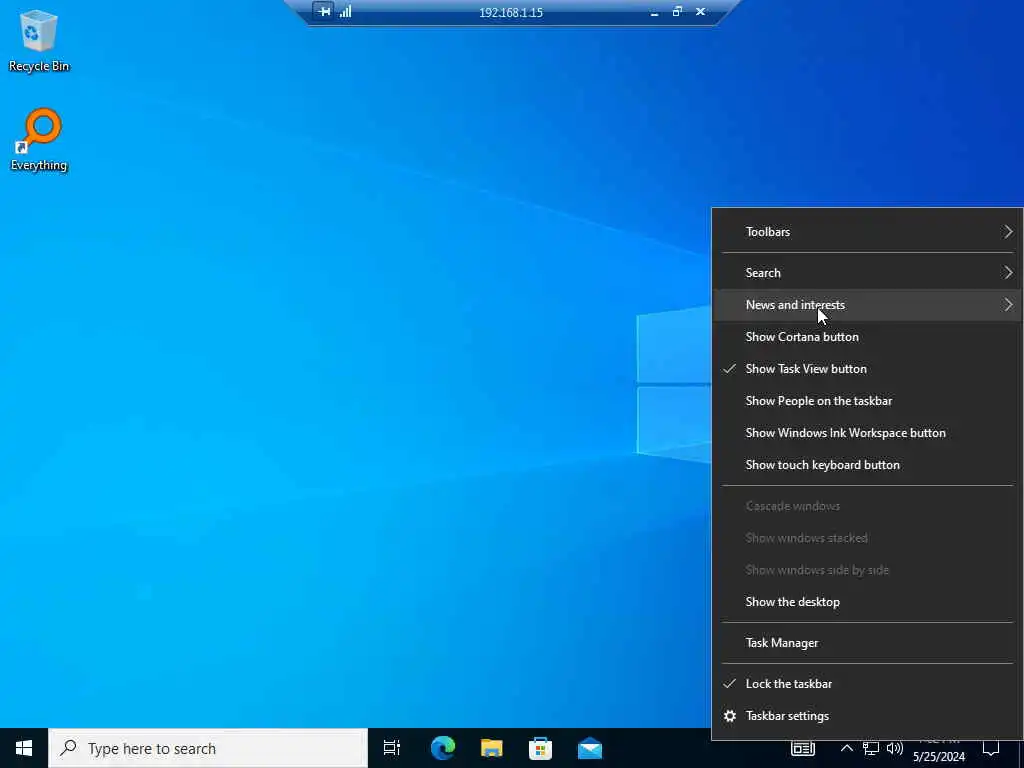Image resolution: width=1024 pixels, height=768 pixels.
Task: Toggle Lock the taskbar option
Action: [x=867, y=684]
